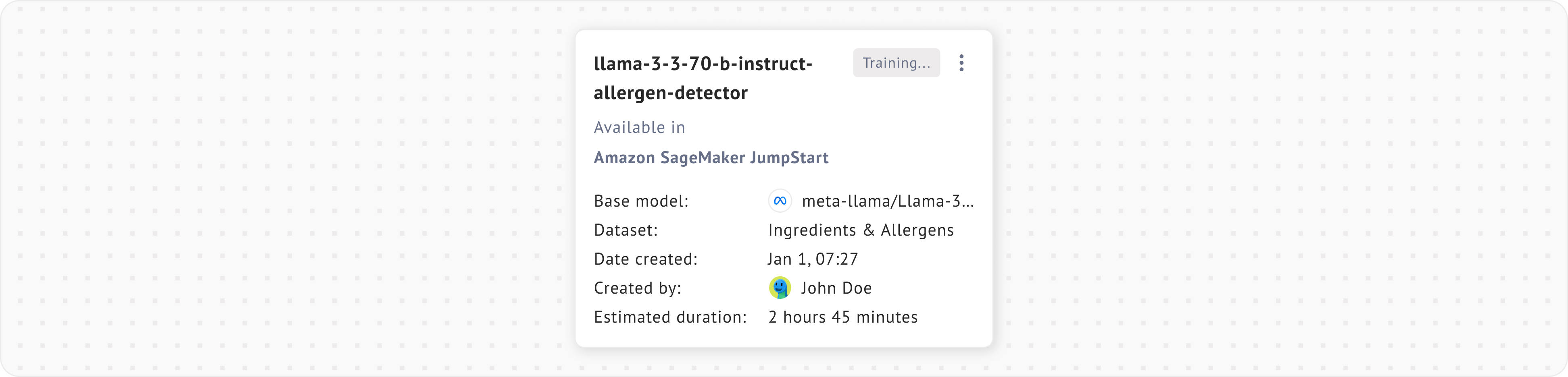The image size is (1568, 377).
Task: Click the Ingredients & Allergens dataset value
Action: click(x=861, y=230)
